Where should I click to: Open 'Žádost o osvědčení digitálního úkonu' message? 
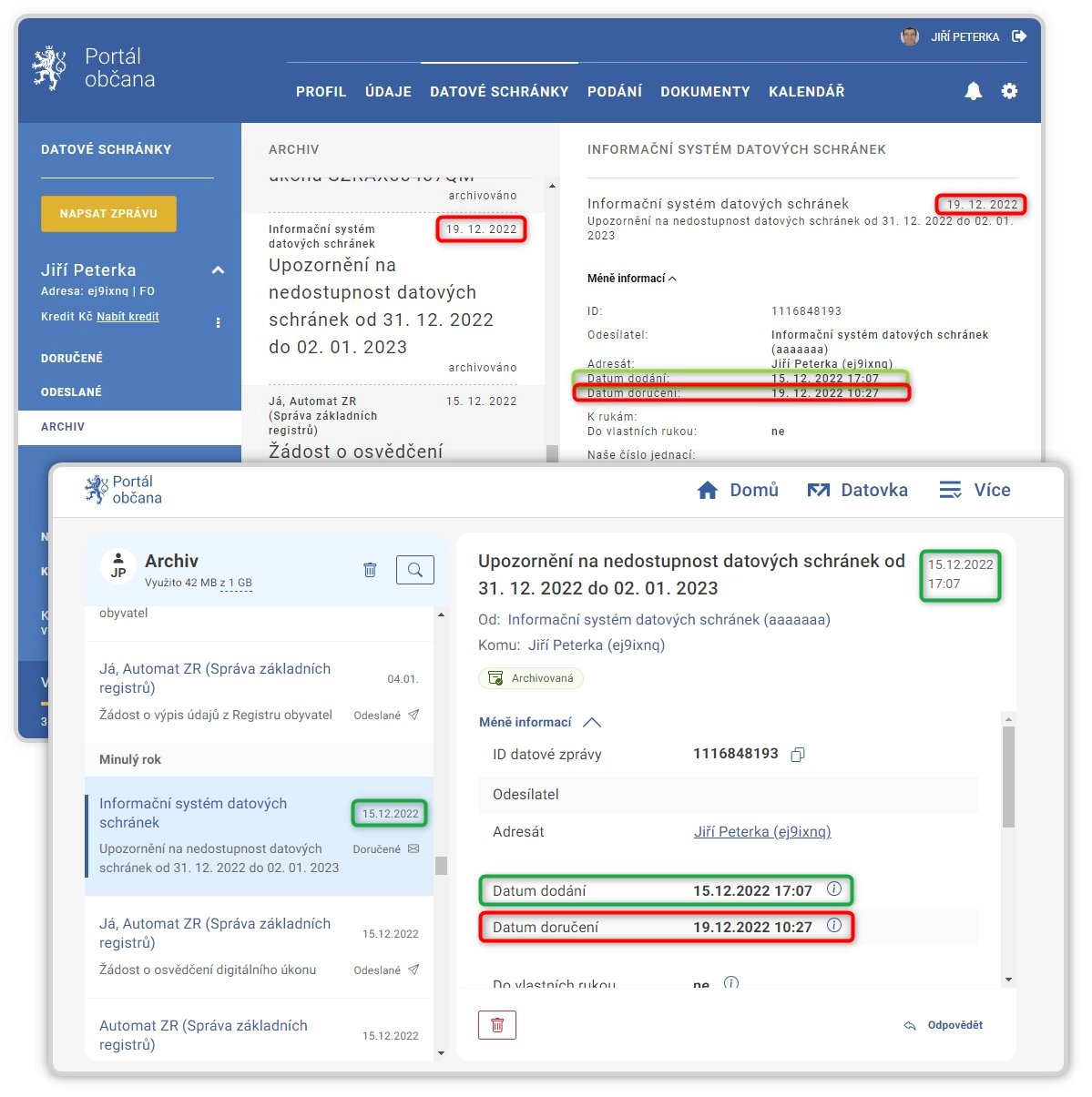[x=259, y=947]
